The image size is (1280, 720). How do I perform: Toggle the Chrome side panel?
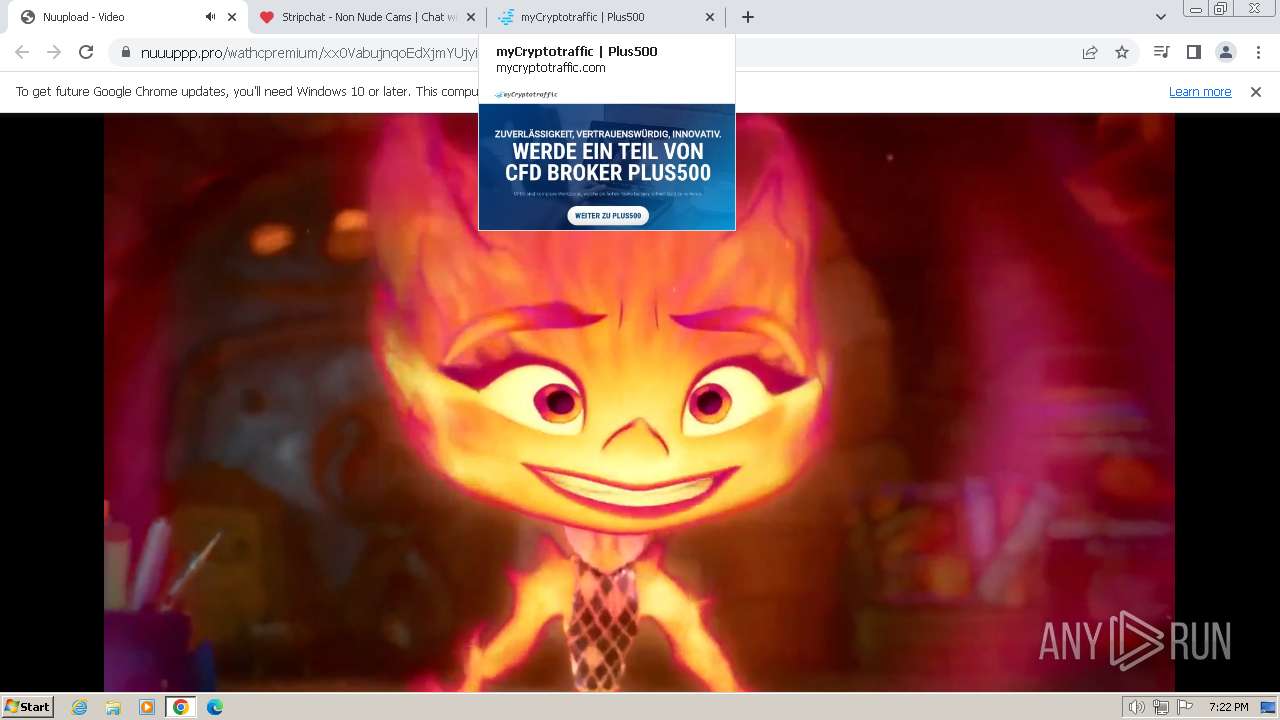(x=1194, y=52)
